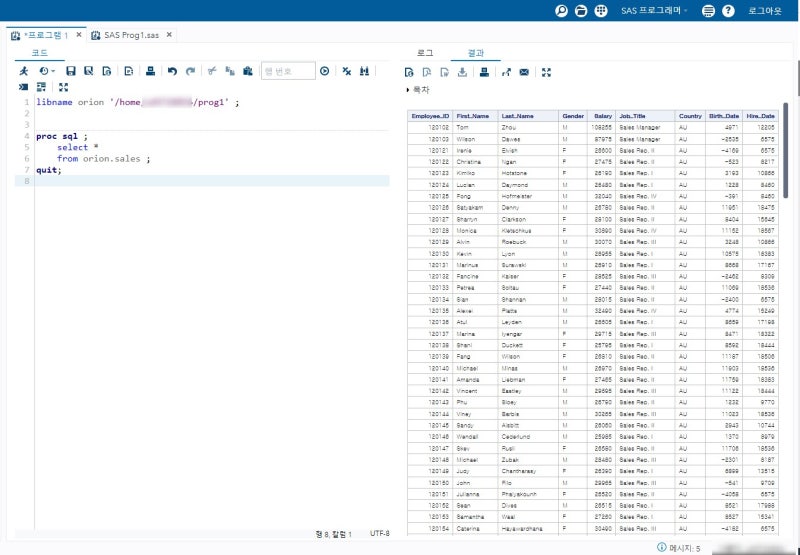This screenshot has height=555, width=800.
Task: Switch to the 로그 tab
Action: [425, 52]
